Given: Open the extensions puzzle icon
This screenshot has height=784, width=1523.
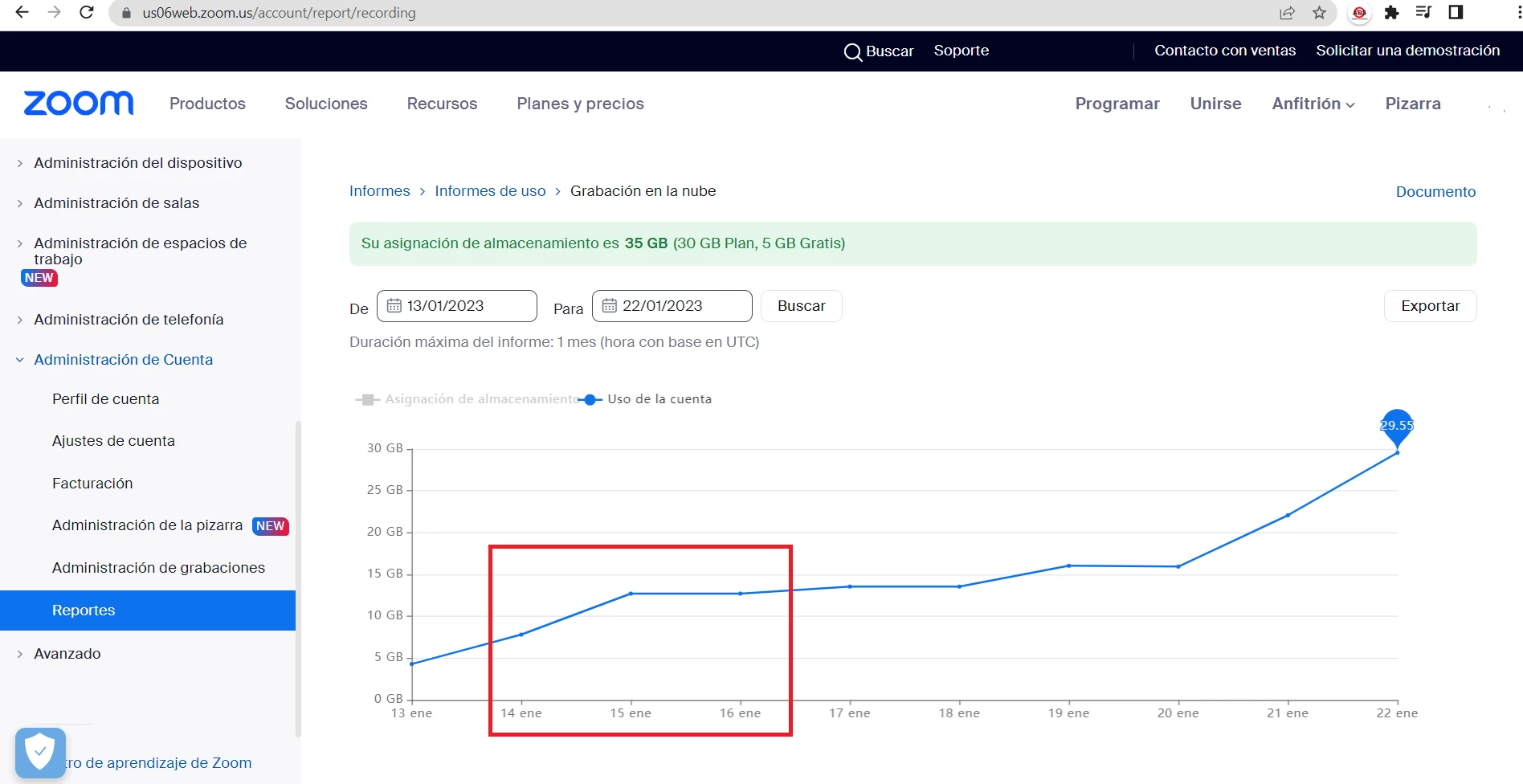Looking at the screenshot, I should [x=1391, y=12].
